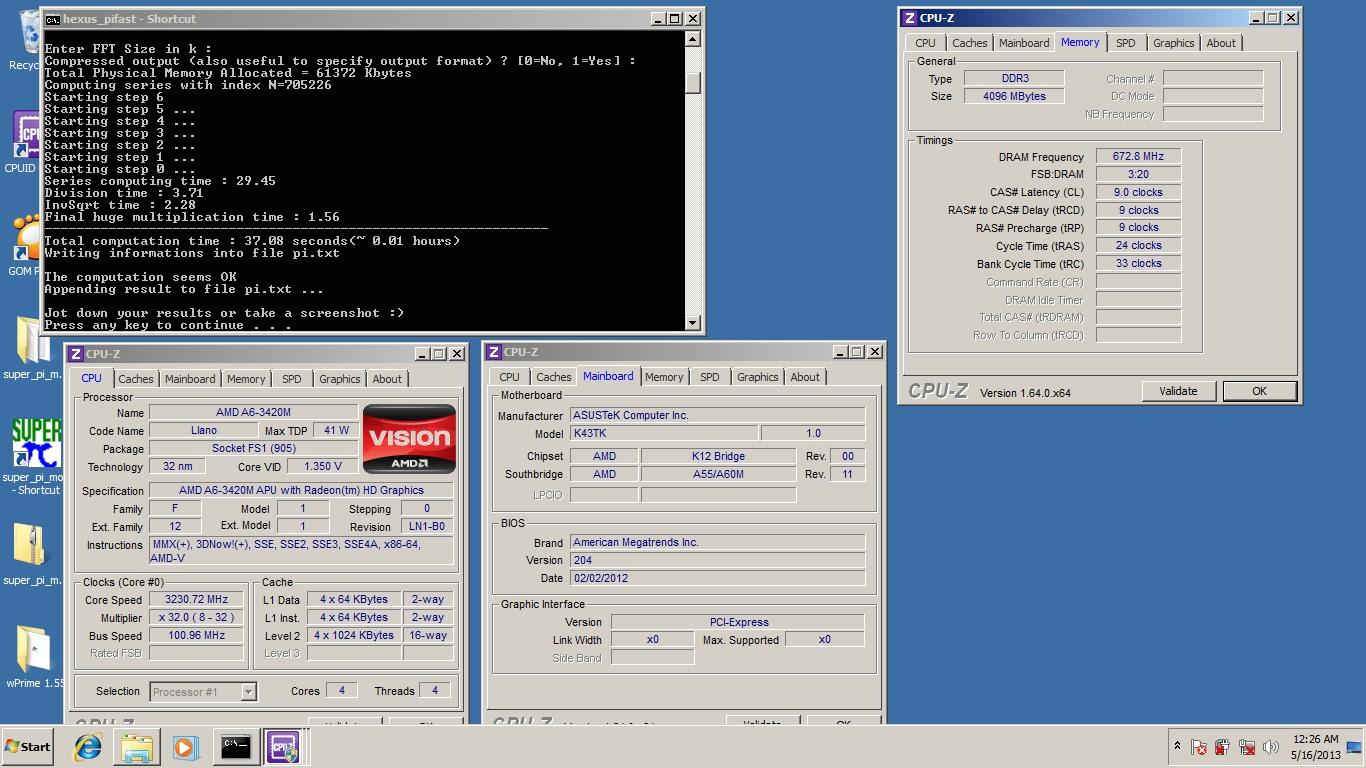
Task: Switch to CPU tab in Memory window
Action: [x=925, y=43]
